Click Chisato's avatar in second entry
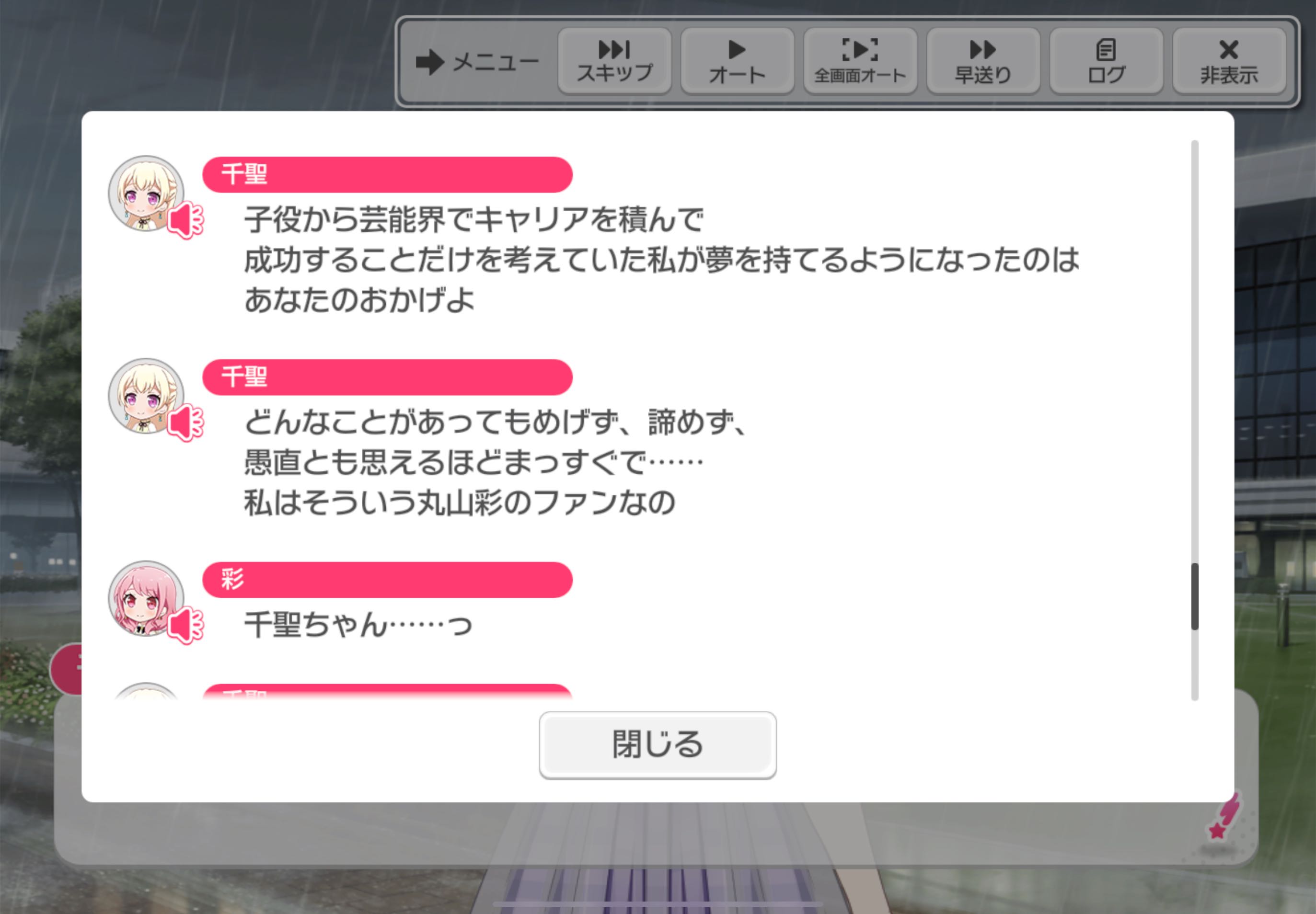 [x=146, y=396]
